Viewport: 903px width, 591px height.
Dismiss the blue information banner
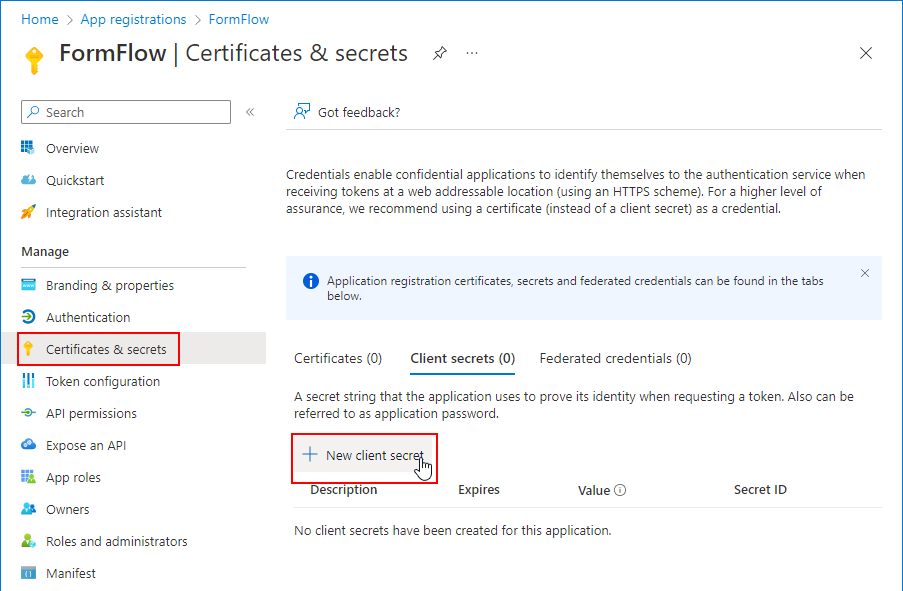pyautogui.click(x=865, y=273)
